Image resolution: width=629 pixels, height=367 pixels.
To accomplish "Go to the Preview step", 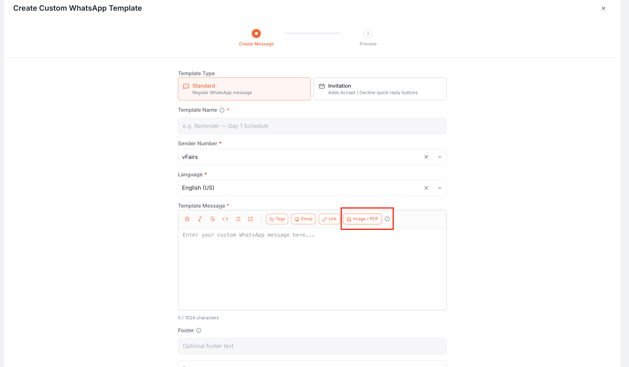I will pos(368,37).
